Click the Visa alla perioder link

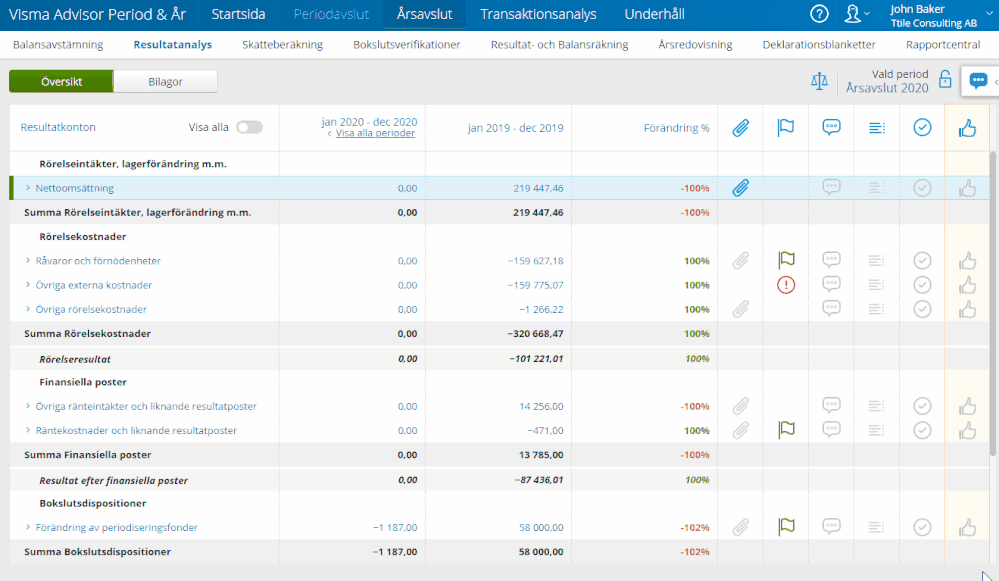click(x=375, y=133)
